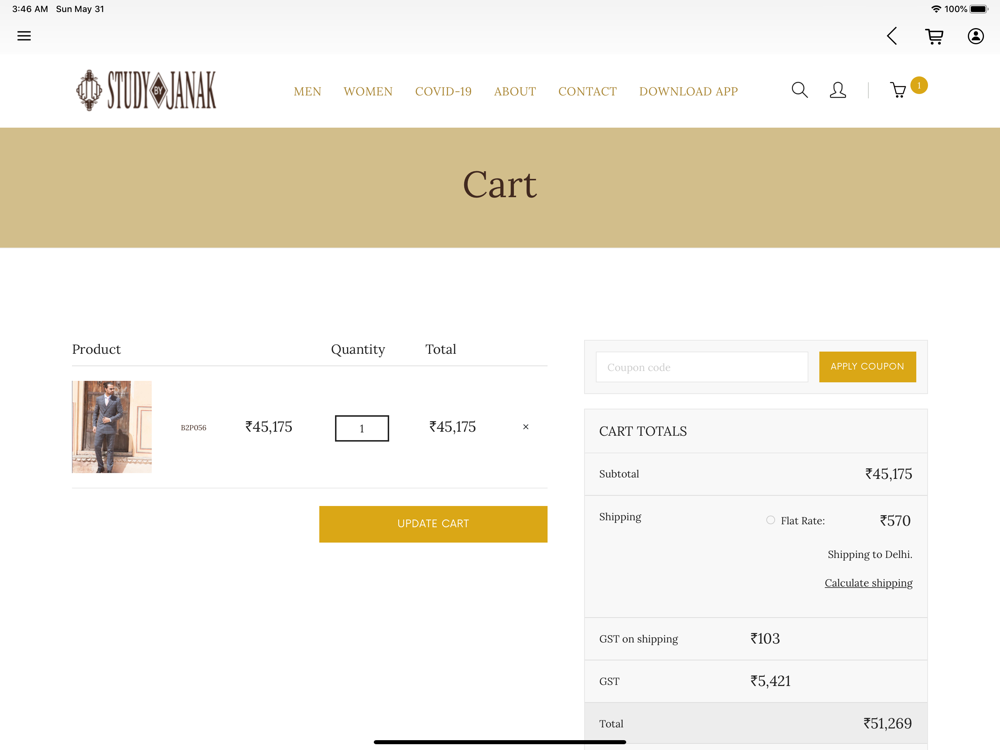Viewport: 1000px width, 750px height.
Task: Click the ₹570 flat rate amount
Action: 895,521
